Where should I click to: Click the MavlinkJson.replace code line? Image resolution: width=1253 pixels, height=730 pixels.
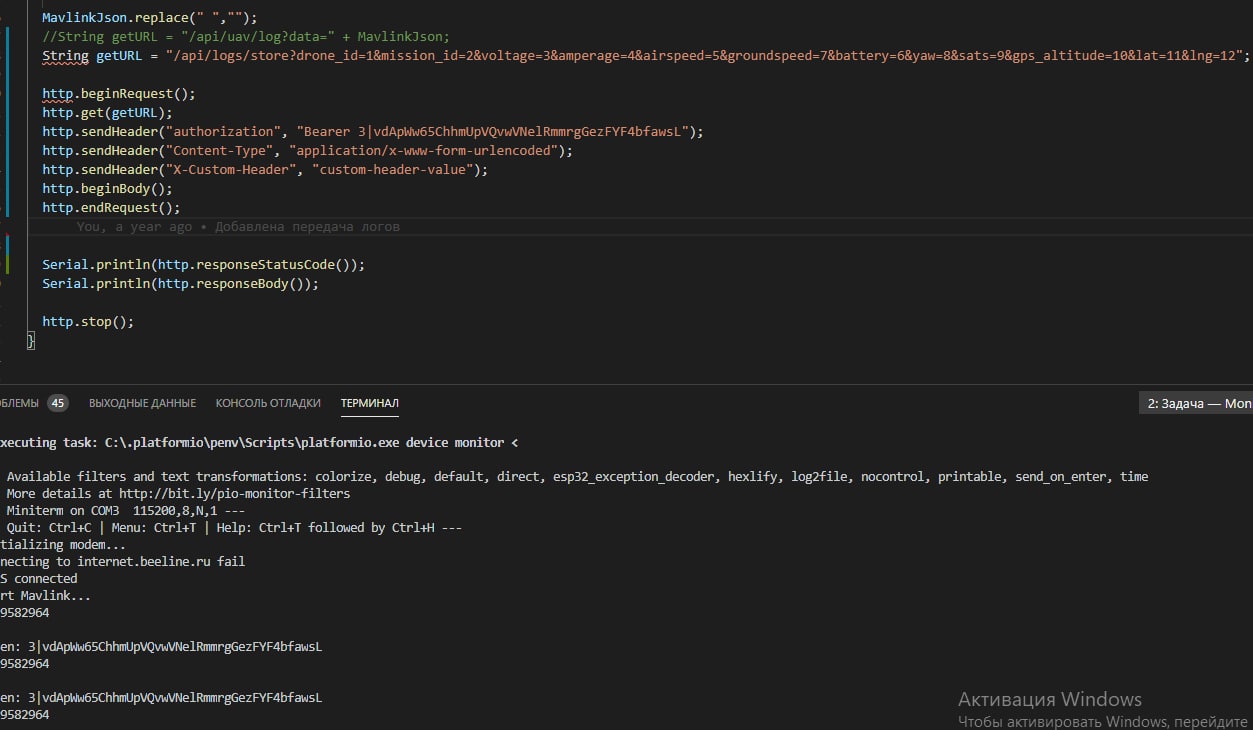pos(149,18)
